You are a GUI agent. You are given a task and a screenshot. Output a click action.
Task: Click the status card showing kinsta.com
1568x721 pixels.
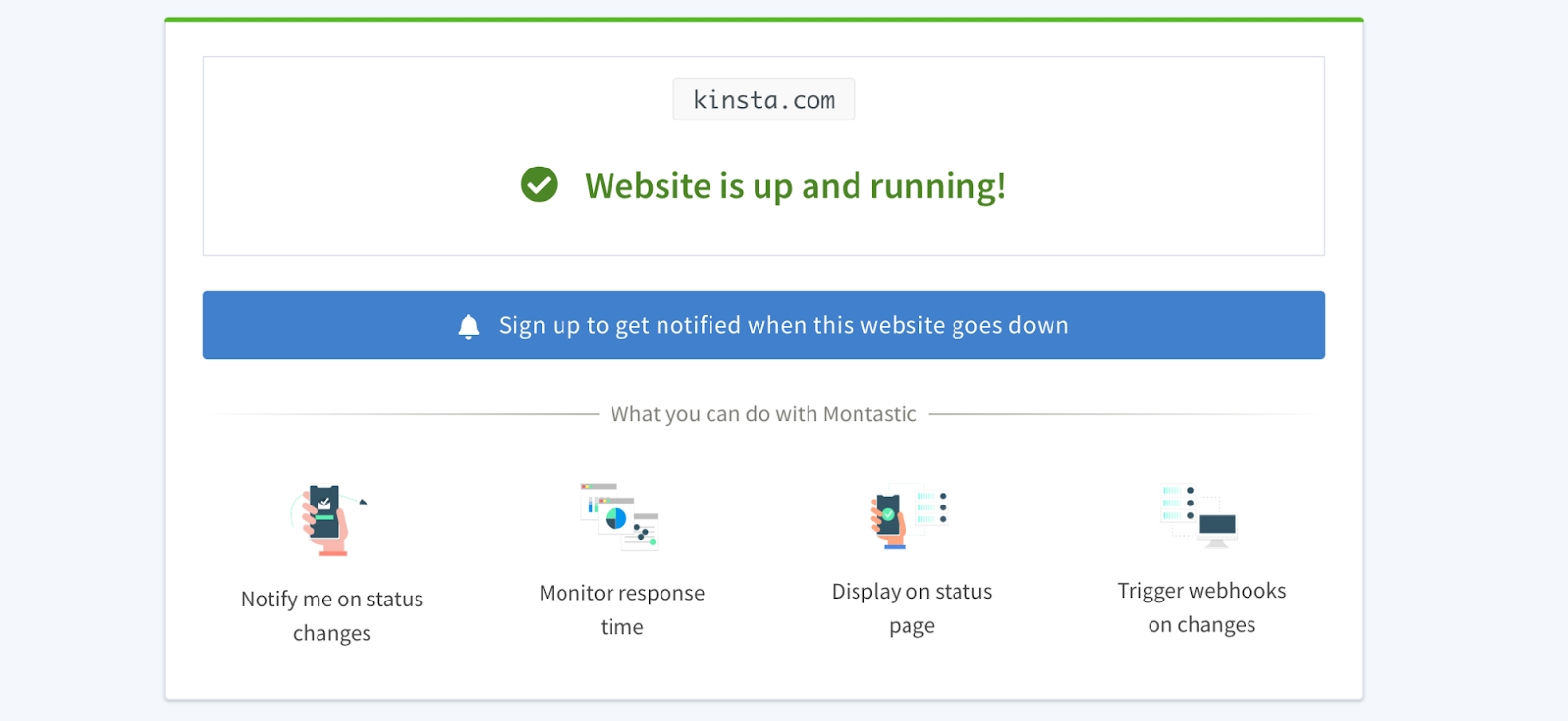click(x=763, y=155)
